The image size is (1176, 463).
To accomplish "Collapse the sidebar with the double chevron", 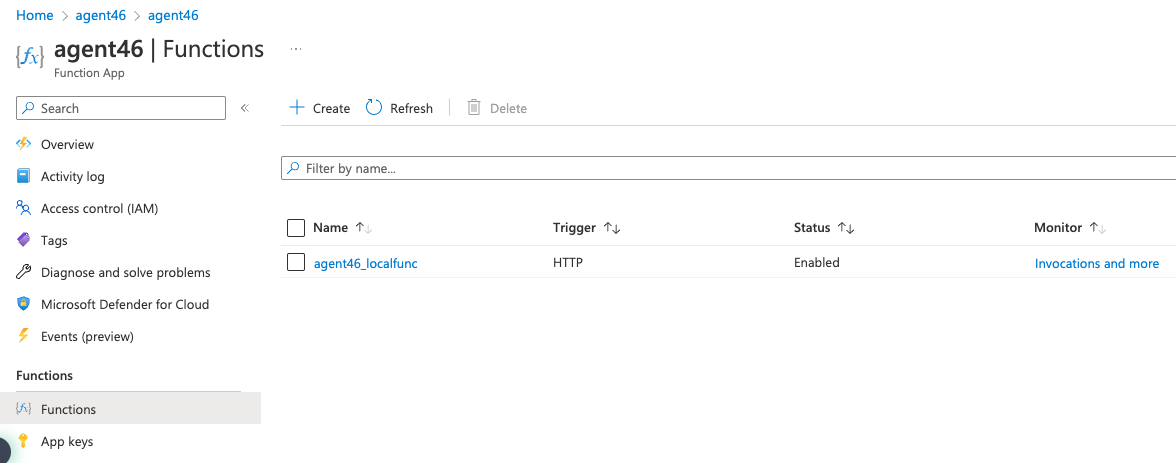I will point(244,108).
